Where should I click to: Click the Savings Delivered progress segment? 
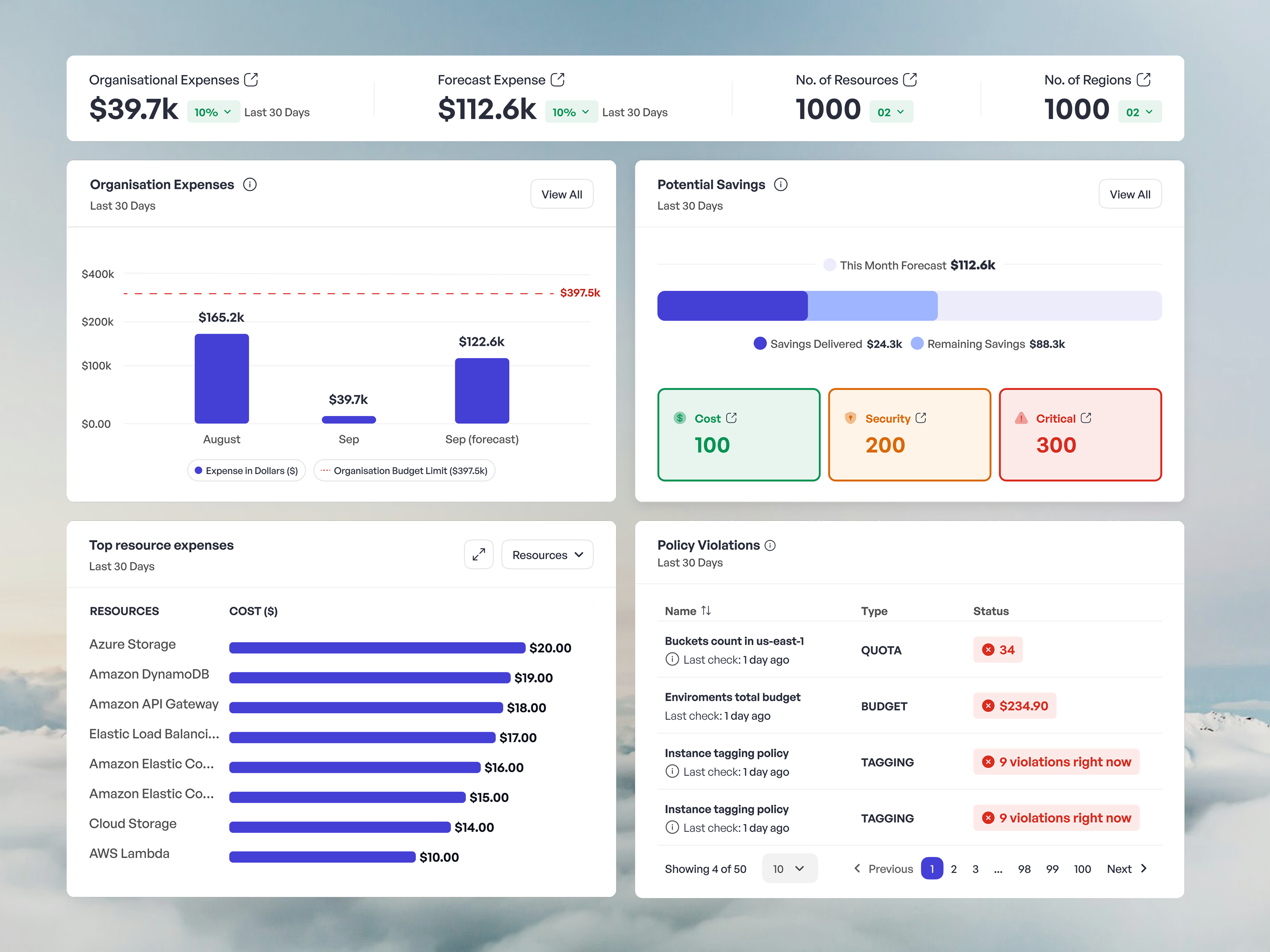pyautogui.click(x=733, y=306)
